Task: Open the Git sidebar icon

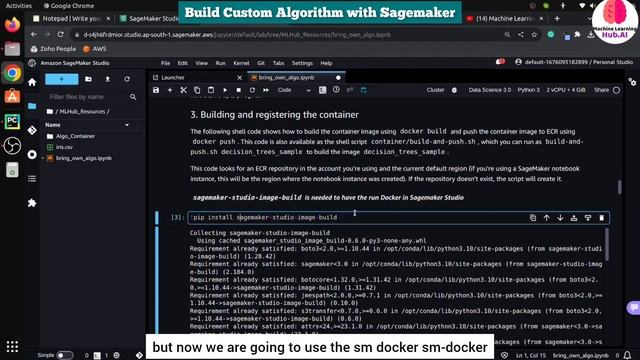Action: pos(32,130)
